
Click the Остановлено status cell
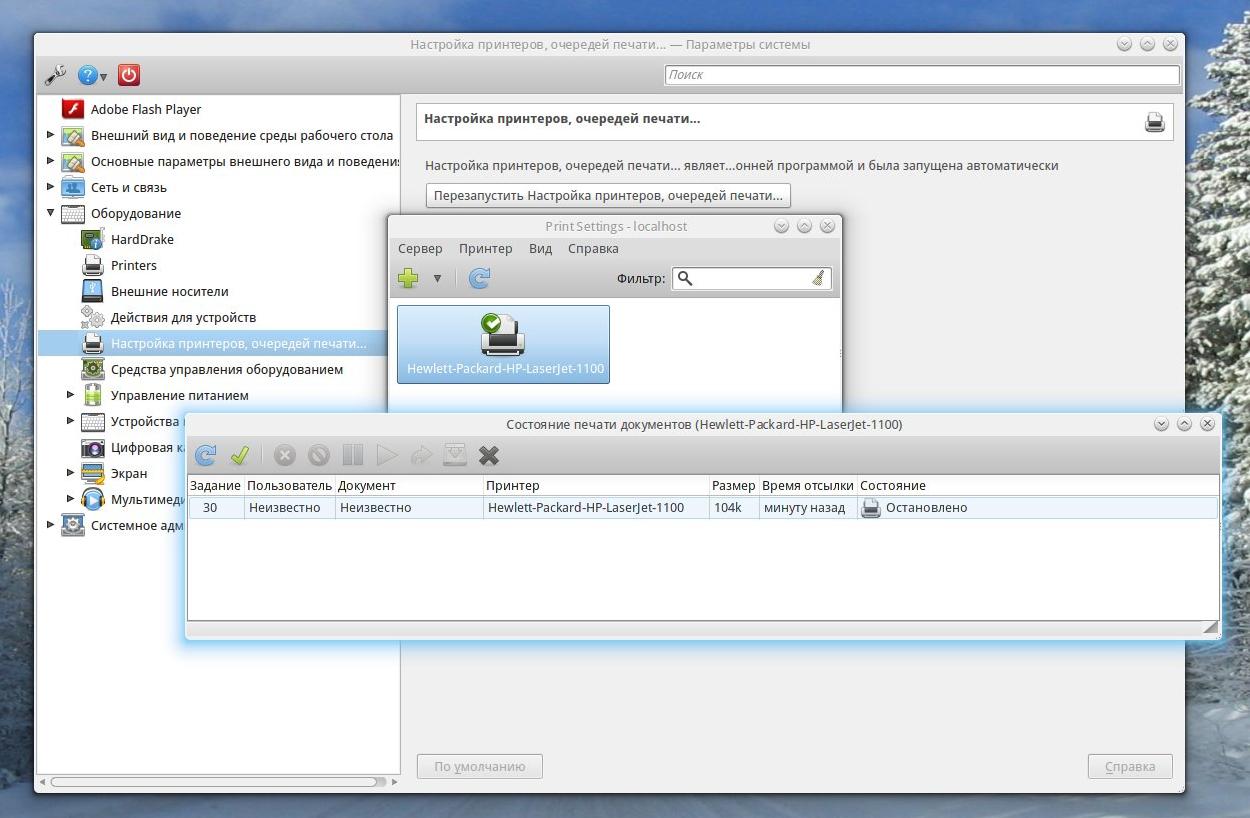coord(1037,507)
